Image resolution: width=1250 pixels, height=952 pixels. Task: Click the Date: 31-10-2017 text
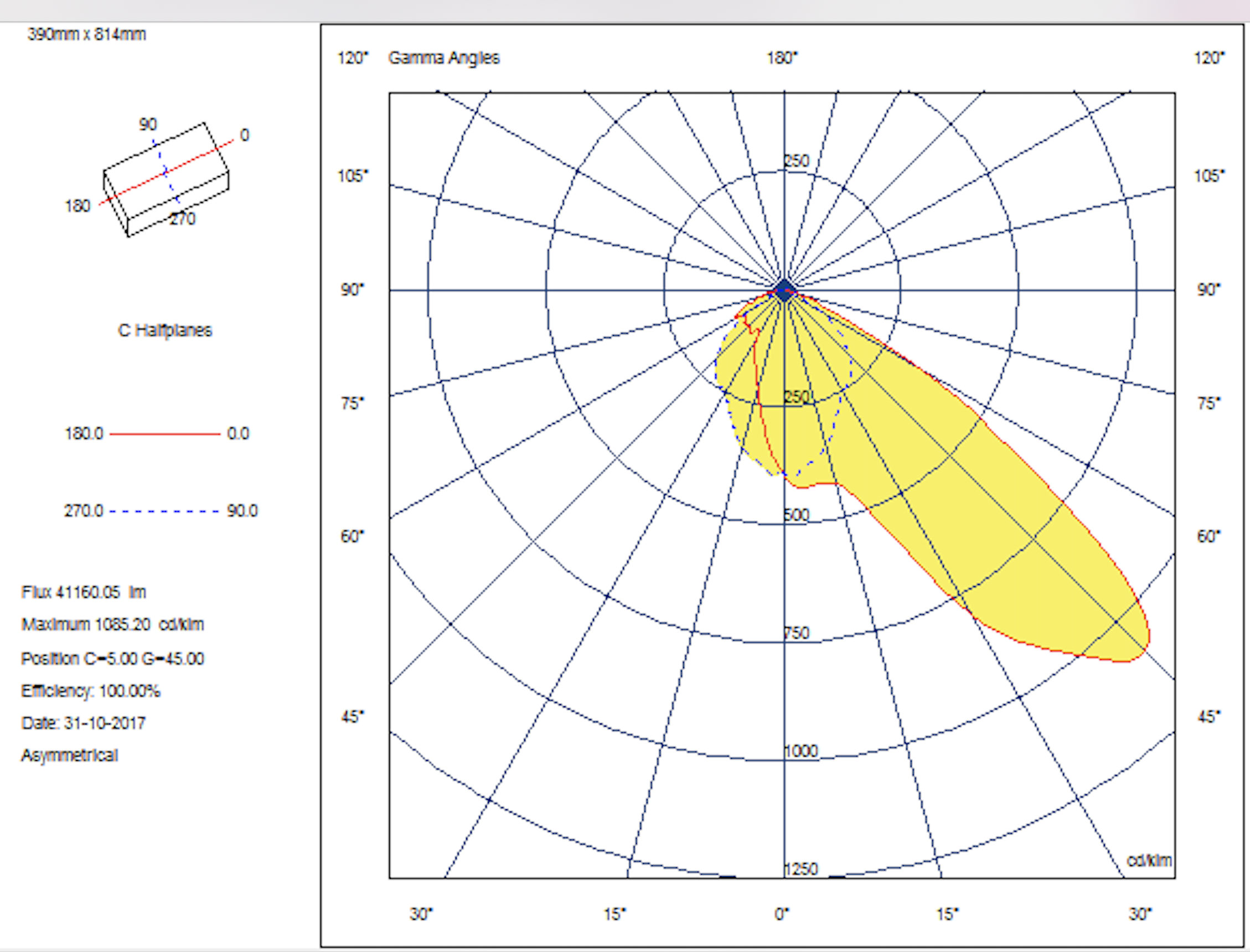pos(83,723)
